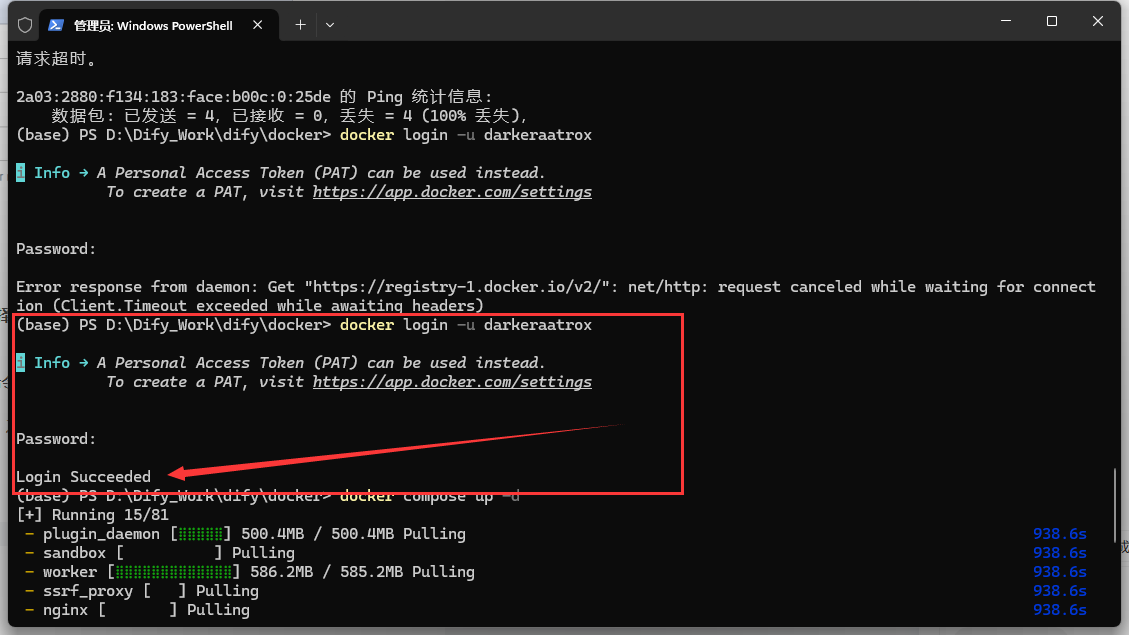The width and height of the screenshot is (1129, 635).
Task: Click the arrow symbol after the second Info label
Action: pos(83,362)
